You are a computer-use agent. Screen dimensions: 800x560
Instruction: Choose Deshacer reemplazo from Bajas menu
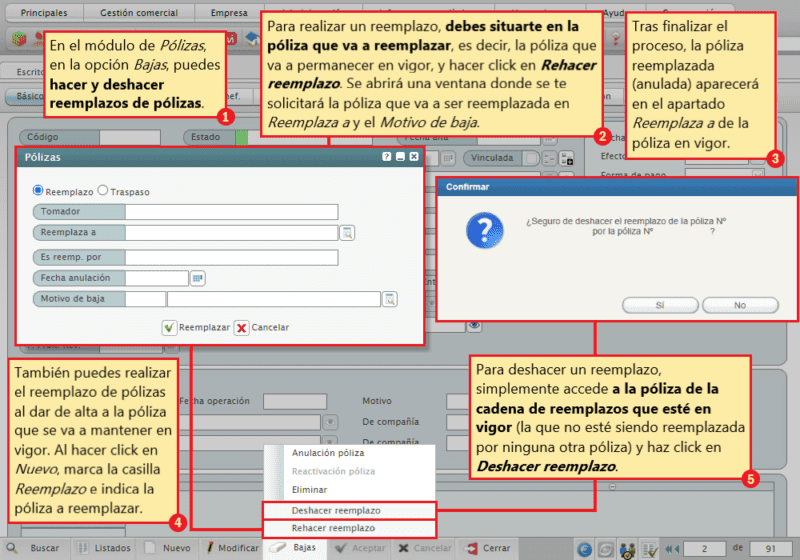coord(334,510)
